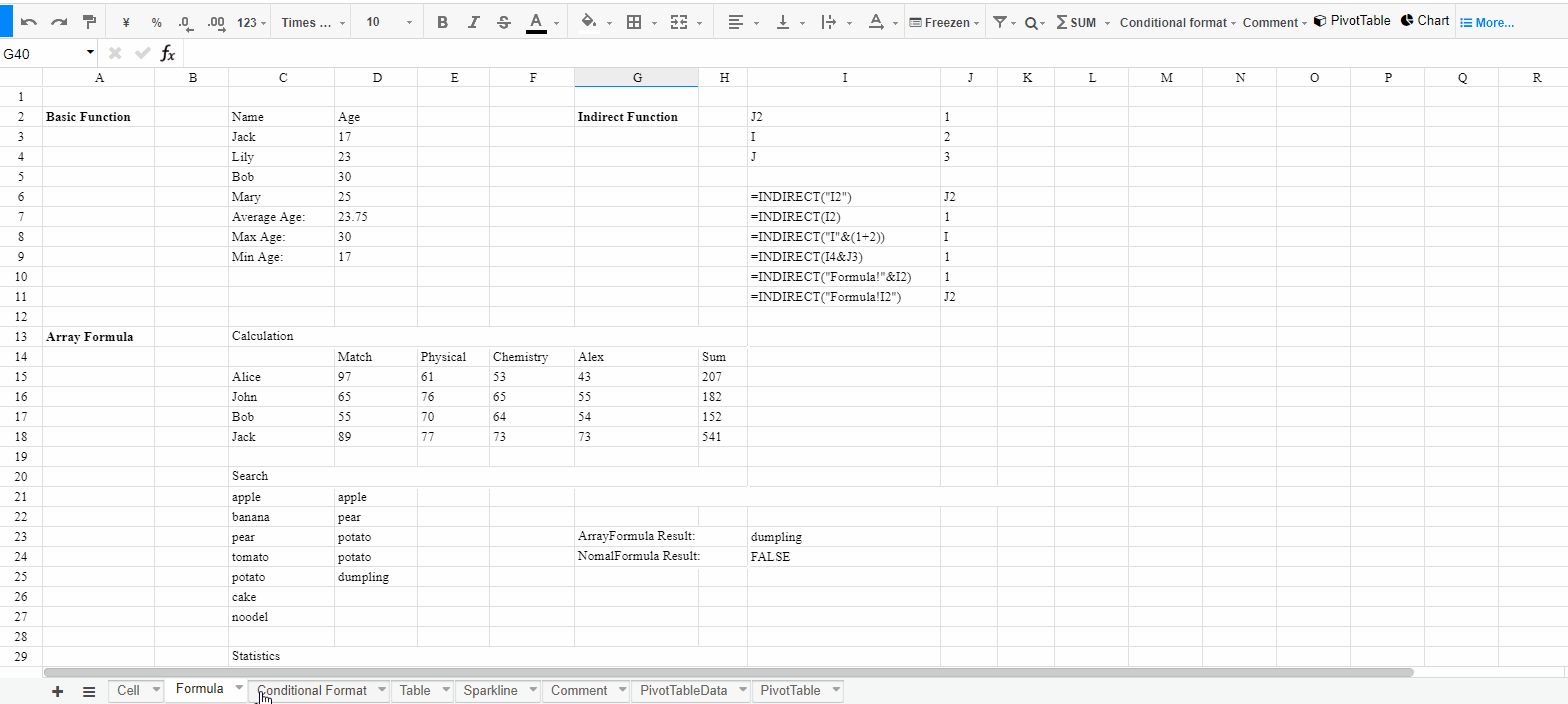1568x704 pixels.
Task: Click the G40 cell name box
Action: click(x=48, y=53)
